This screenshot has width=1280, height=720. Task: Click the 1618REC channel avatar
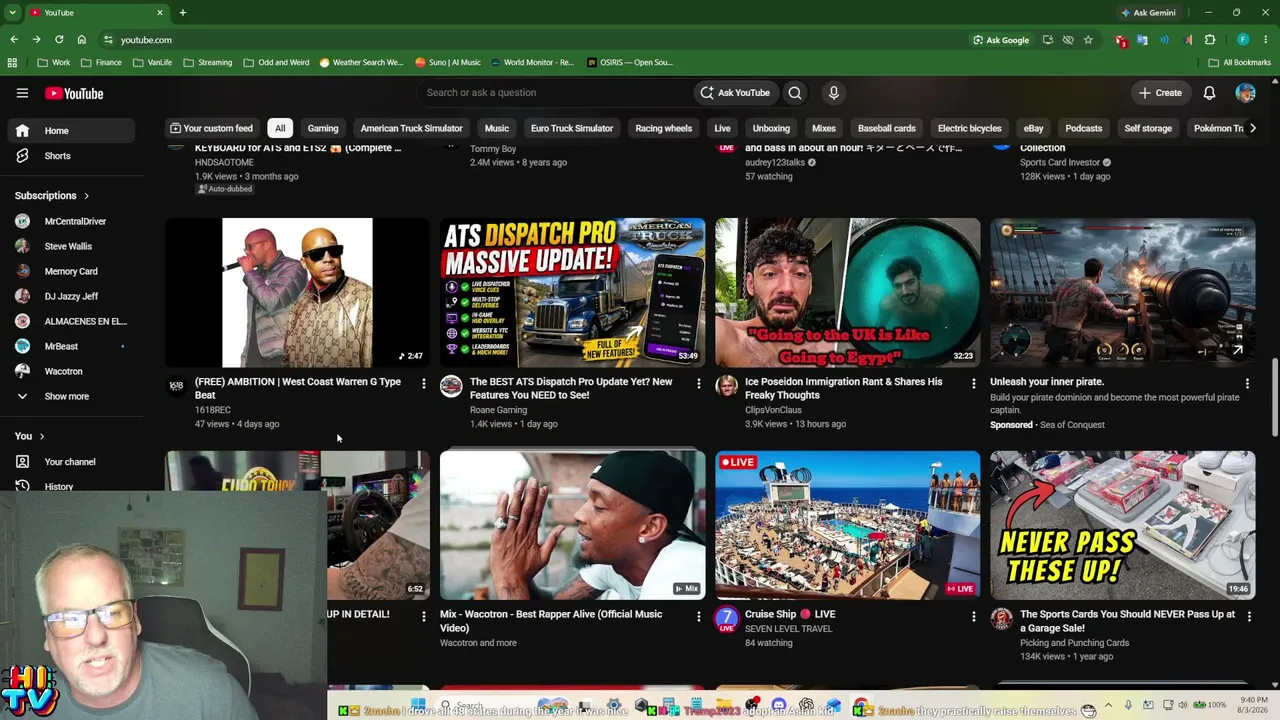(176, 386)
